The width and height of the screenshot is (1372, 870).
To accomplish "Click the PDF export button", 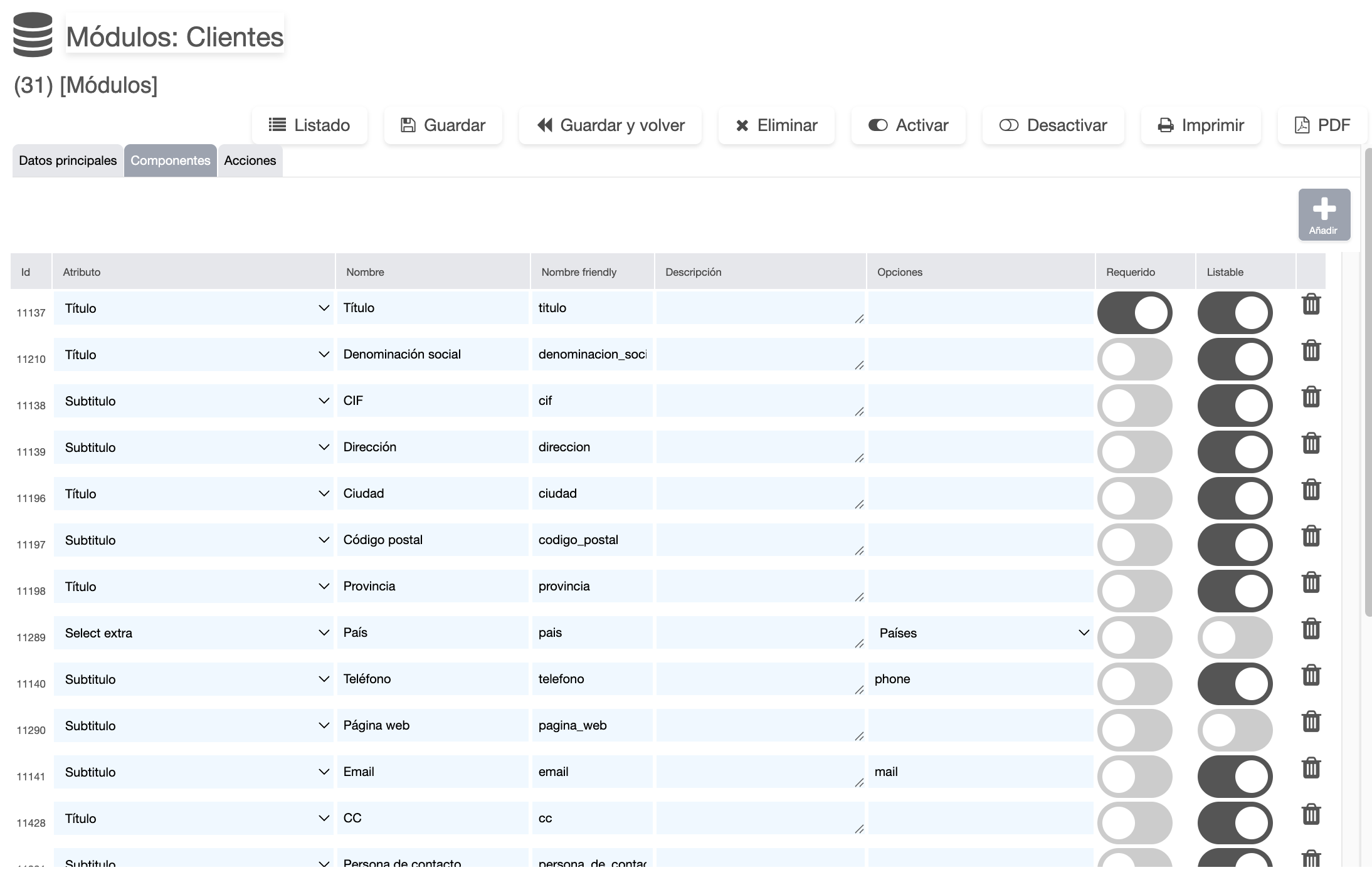I will point(1322,125).
